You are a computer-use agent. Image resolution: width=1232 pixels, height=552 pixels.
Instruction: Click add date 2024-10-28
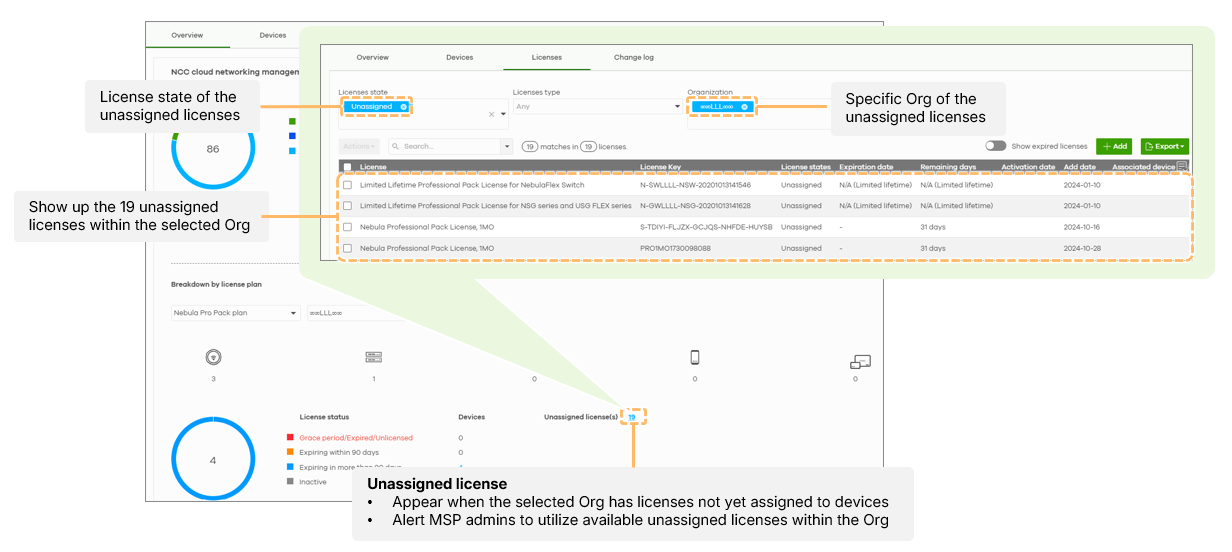coord(1081,248)
